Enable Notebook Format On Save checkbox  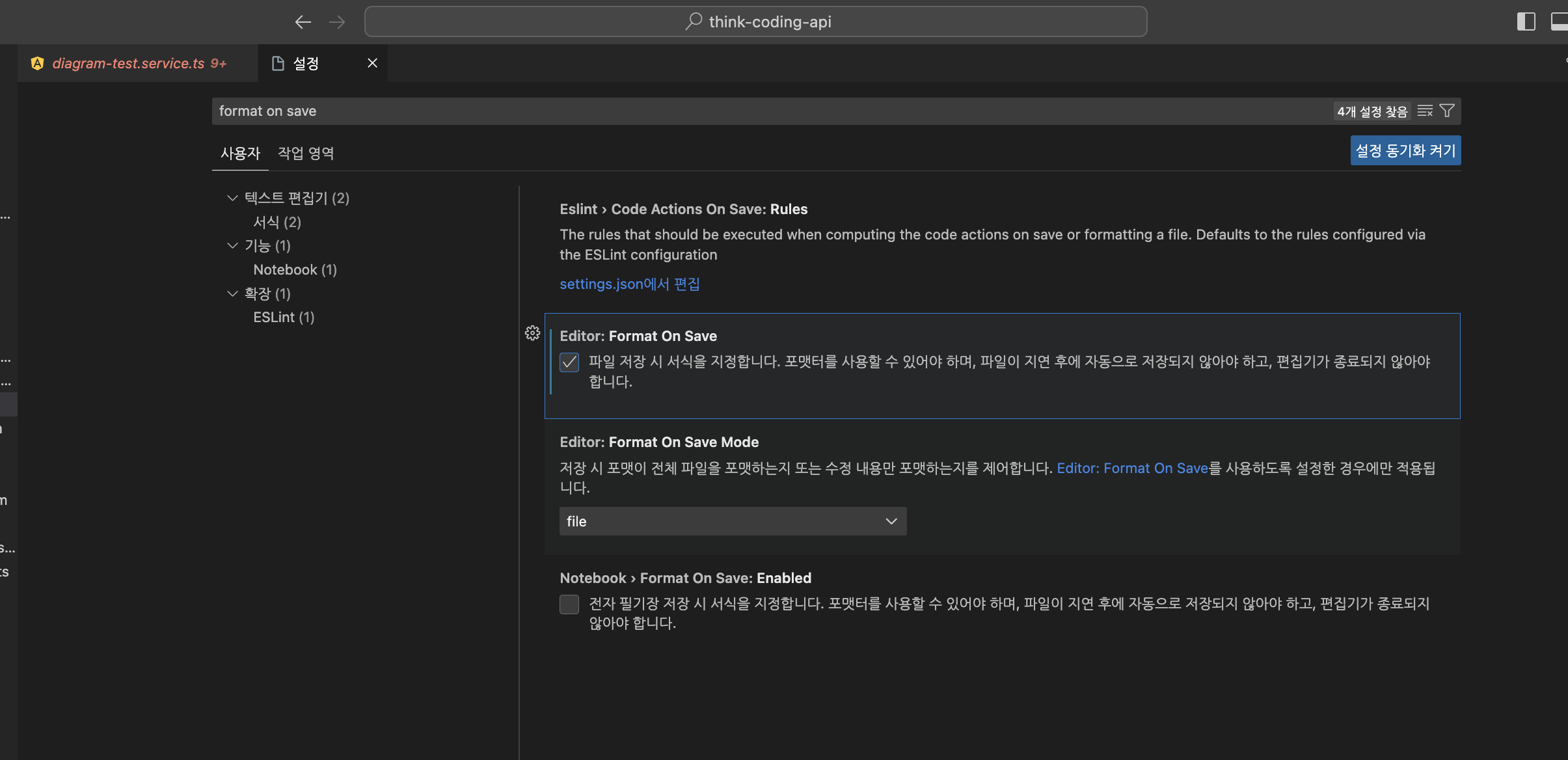pos(569,604)
